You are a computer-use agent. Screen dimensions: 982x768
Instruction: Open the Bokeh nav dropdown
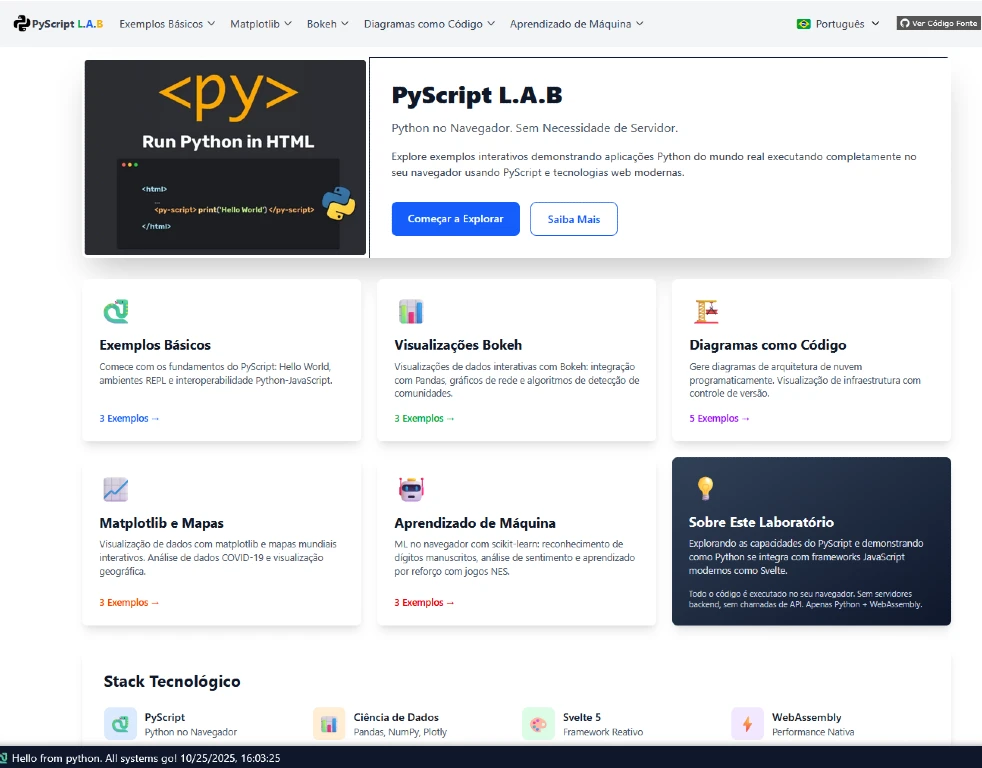click(327, 24)
